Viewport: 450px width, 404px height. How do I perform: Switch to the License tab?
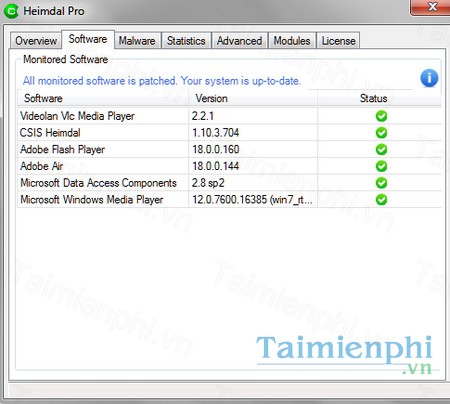[338, 41]
